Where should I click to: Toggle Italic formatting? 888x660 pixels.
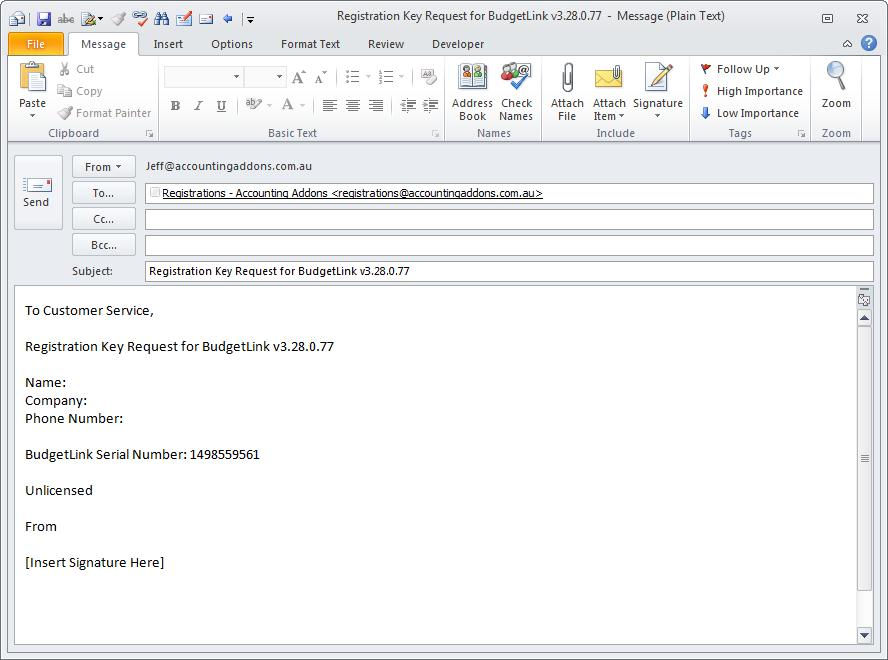point(198,105)
